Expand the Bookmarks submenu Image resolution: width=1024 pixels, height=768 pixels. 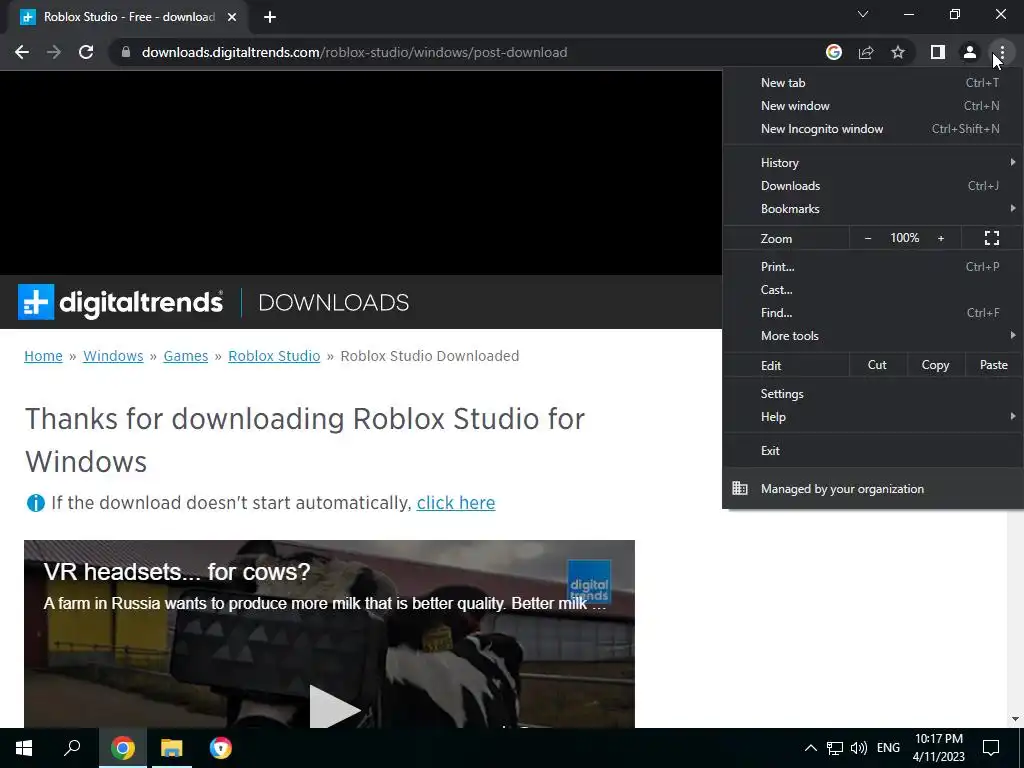[873, 209]
